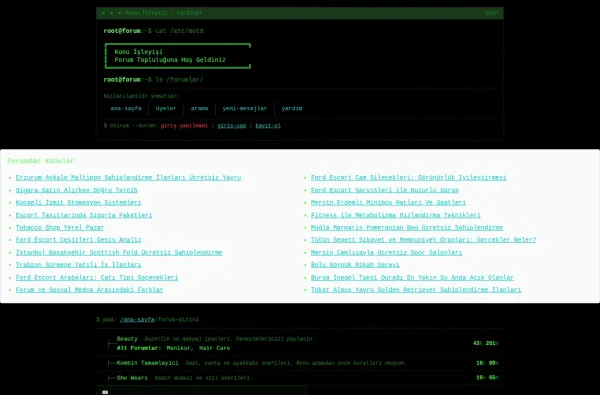Open the Escort Taşıtlarında Sigorta Paketleri topic
The height and width of the screenshot is (395, 600).
point(84,215)
